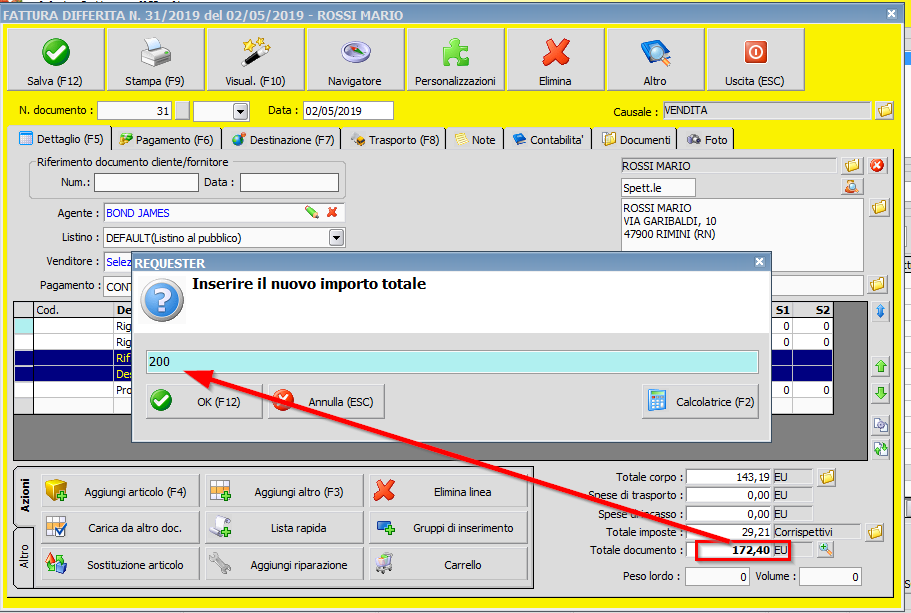Click the customer search person icon
The height and width of the screenshot is (613, 911).
[x=852, y=187]
